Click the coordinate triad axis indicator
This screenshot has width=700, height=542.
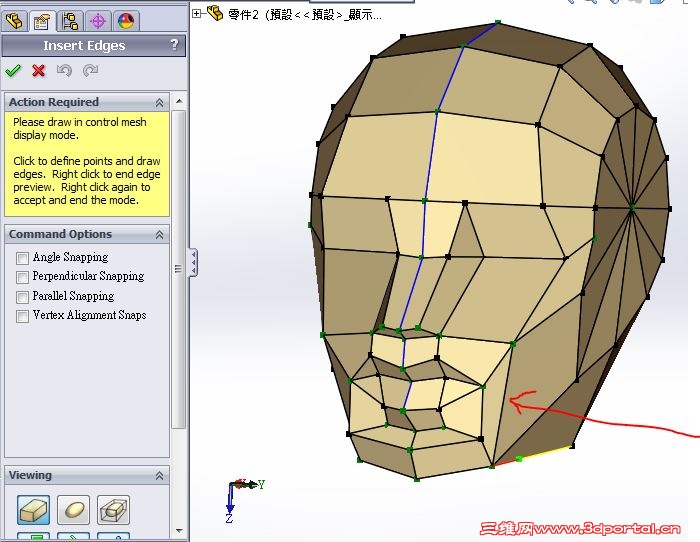[243, 500]
